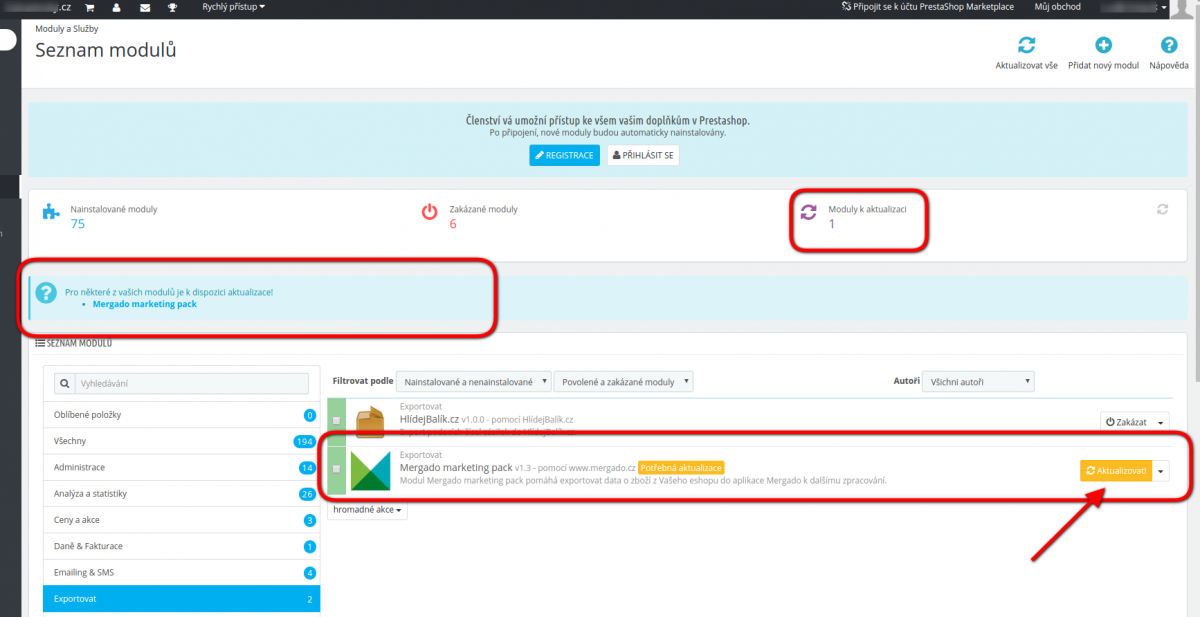Click the REGISTRACE button
Viewport: 1200px width, 617px height.
(564, 155)
